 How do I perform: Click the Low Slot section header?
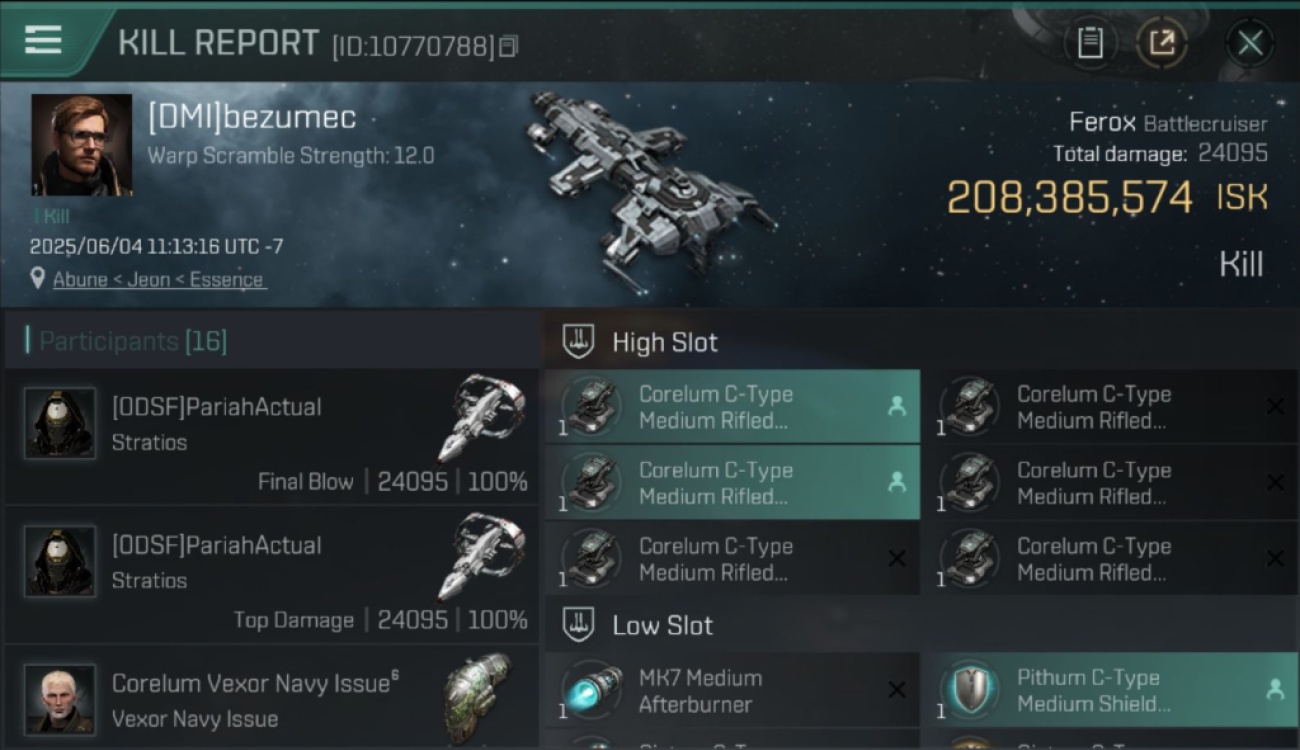click(662, 625)
